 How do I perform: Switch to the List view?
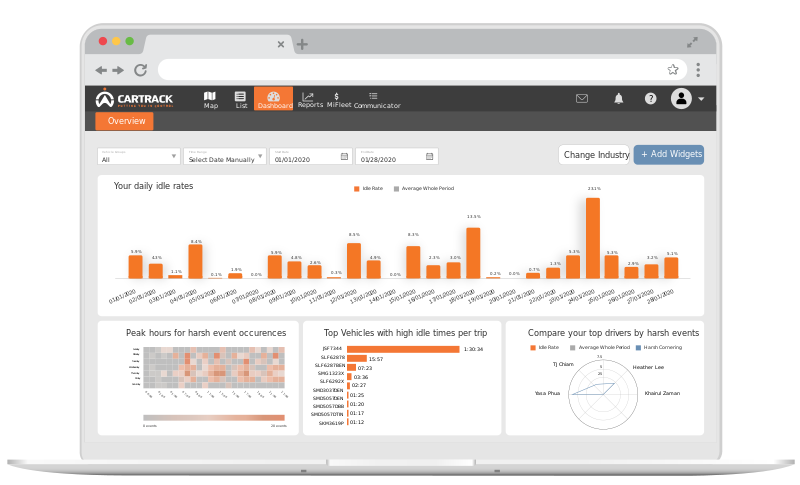(241, 99)
